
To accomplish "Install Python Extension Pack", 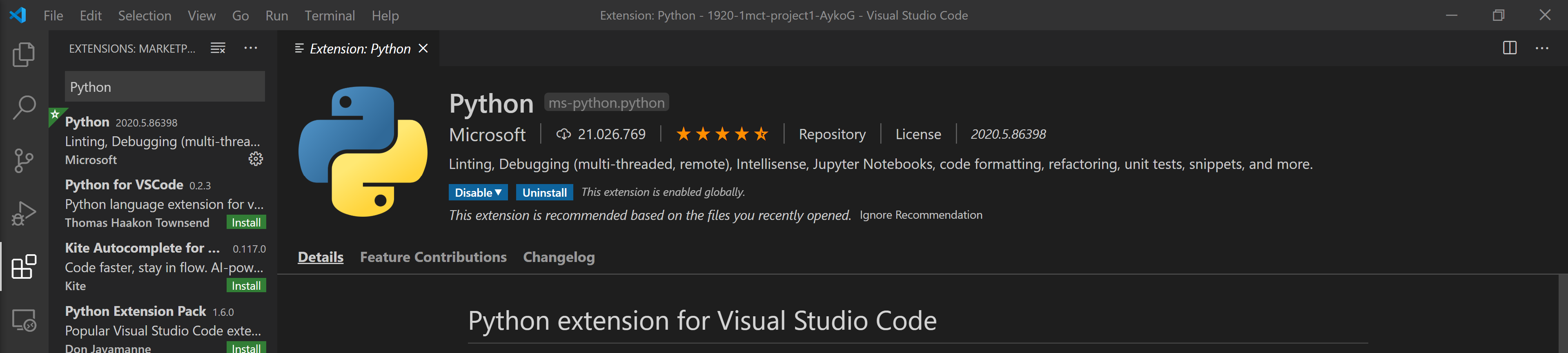I will tap(246, 348).
